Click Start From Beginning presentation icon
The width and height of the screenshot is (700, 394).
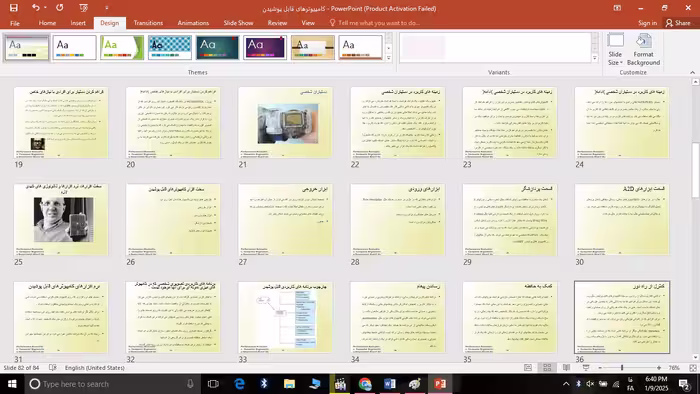pos(83,8)
